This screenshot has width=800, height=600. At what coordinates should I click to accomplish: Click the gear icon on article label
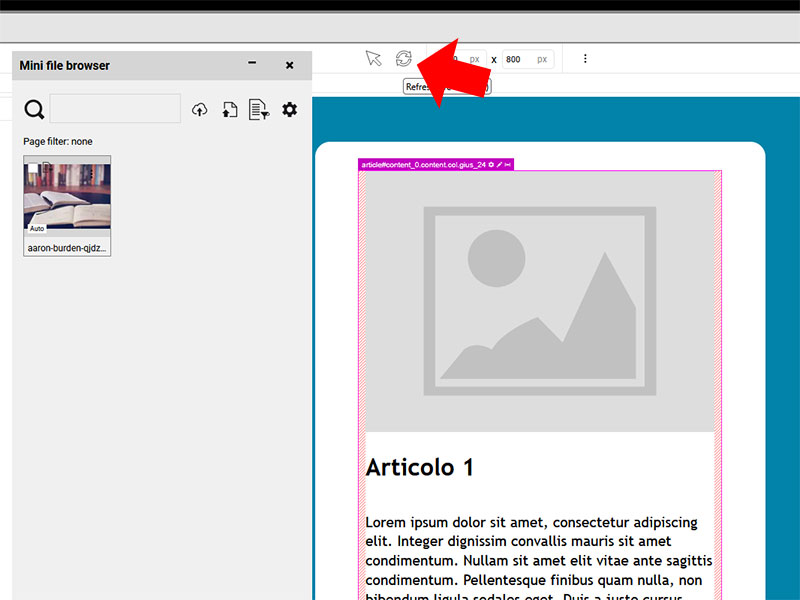[491, 164]
